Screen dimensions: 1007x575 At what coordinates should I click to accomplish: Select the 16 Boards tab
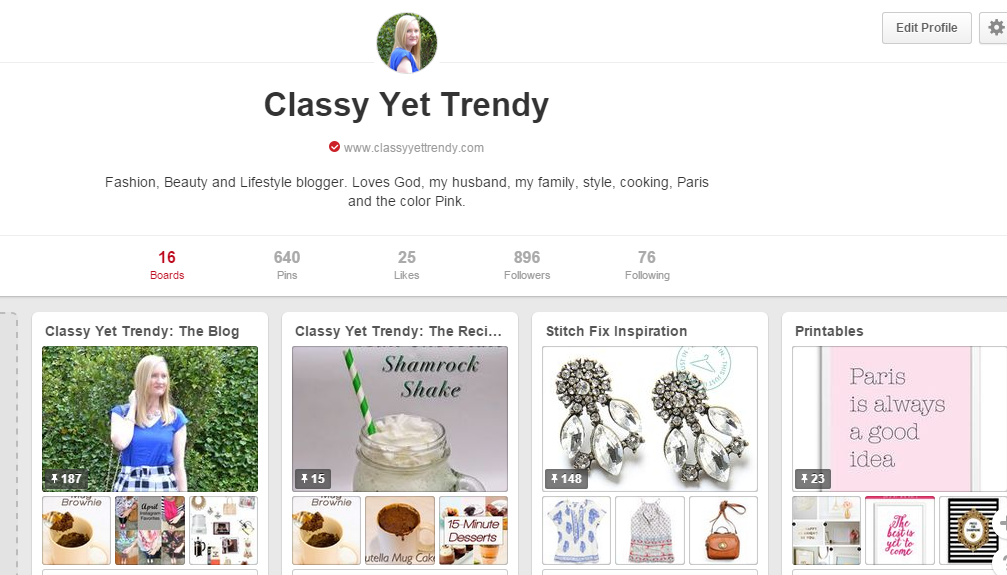167,265
